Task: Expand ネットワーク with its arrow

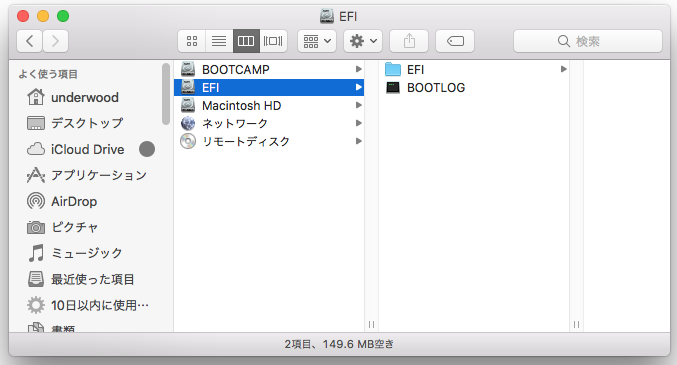Action: [358, 124]
